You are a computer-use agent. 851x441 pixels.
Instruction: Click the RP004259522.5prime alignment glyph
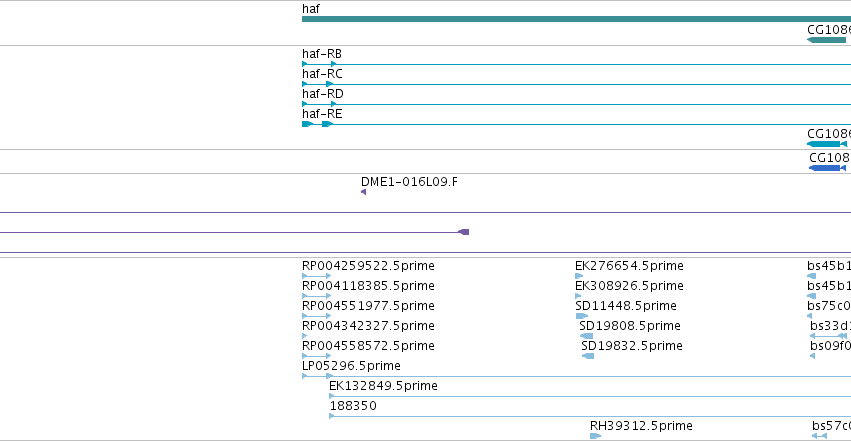coord(316,276)
